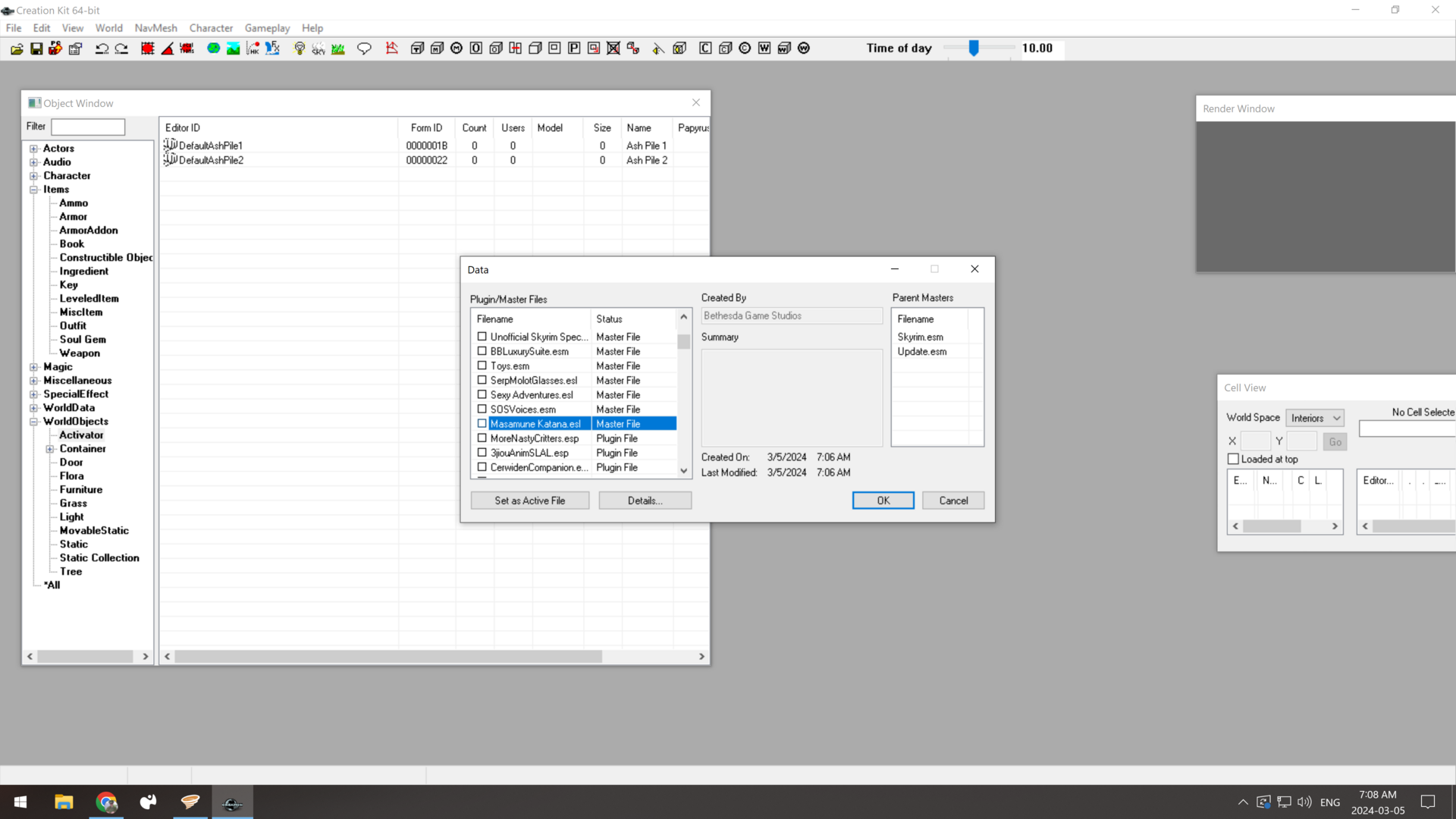Screen dimensions: 1456x819
Task: Toggle the Local Trans icon
Action: coord(187,49)
